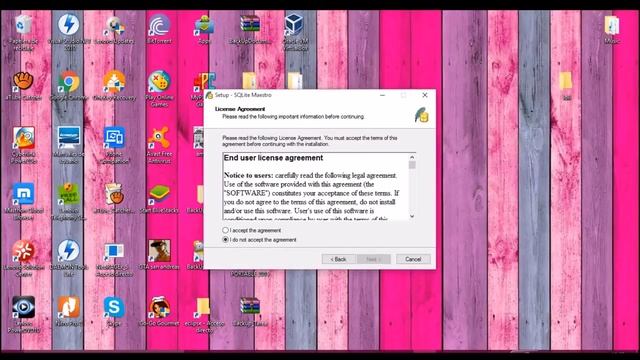Select the Phone Companion desktop icon
This screenshot has height=360, width=640.
click(x=114, y=138)
